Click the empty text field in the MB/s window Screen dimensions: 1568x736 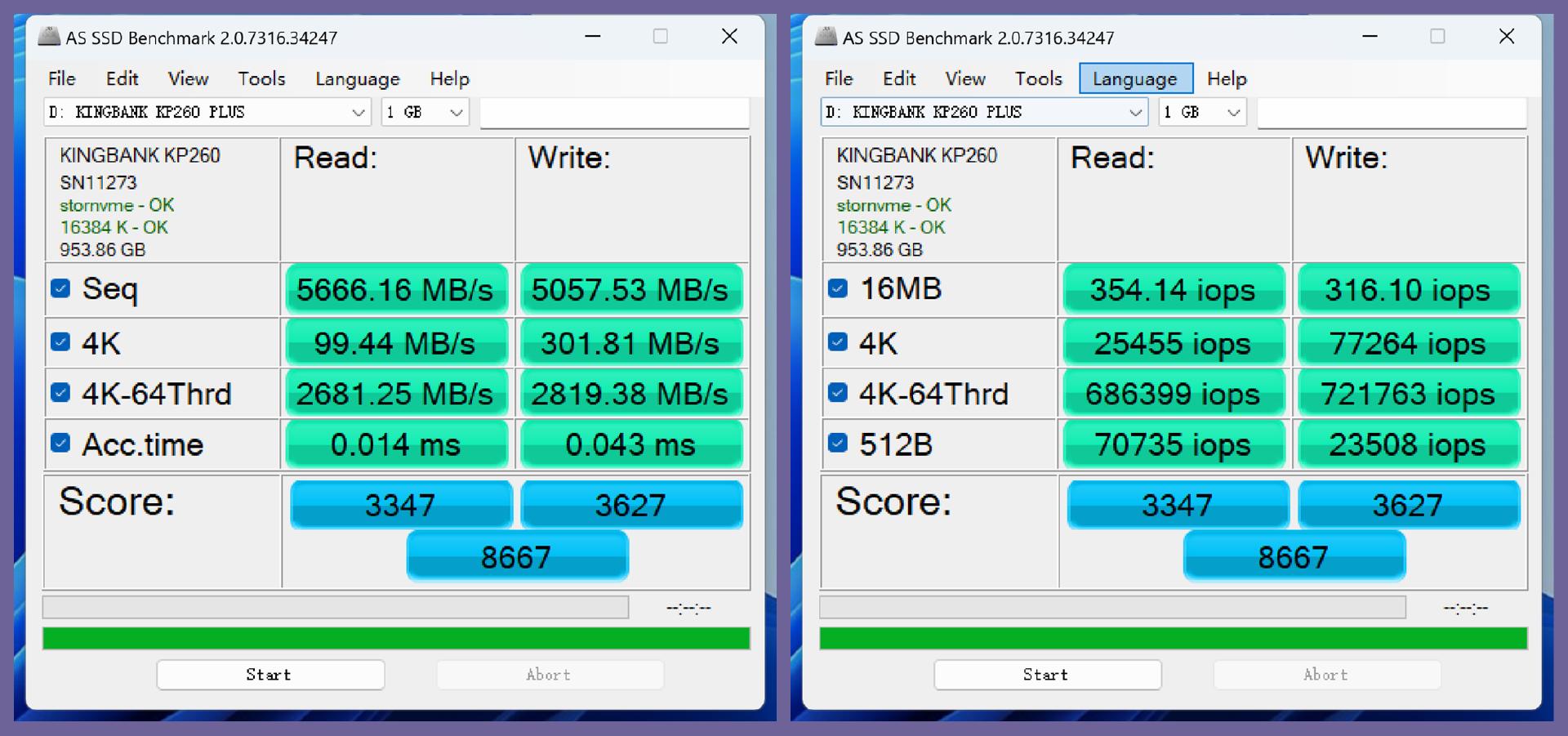[614, 112]
